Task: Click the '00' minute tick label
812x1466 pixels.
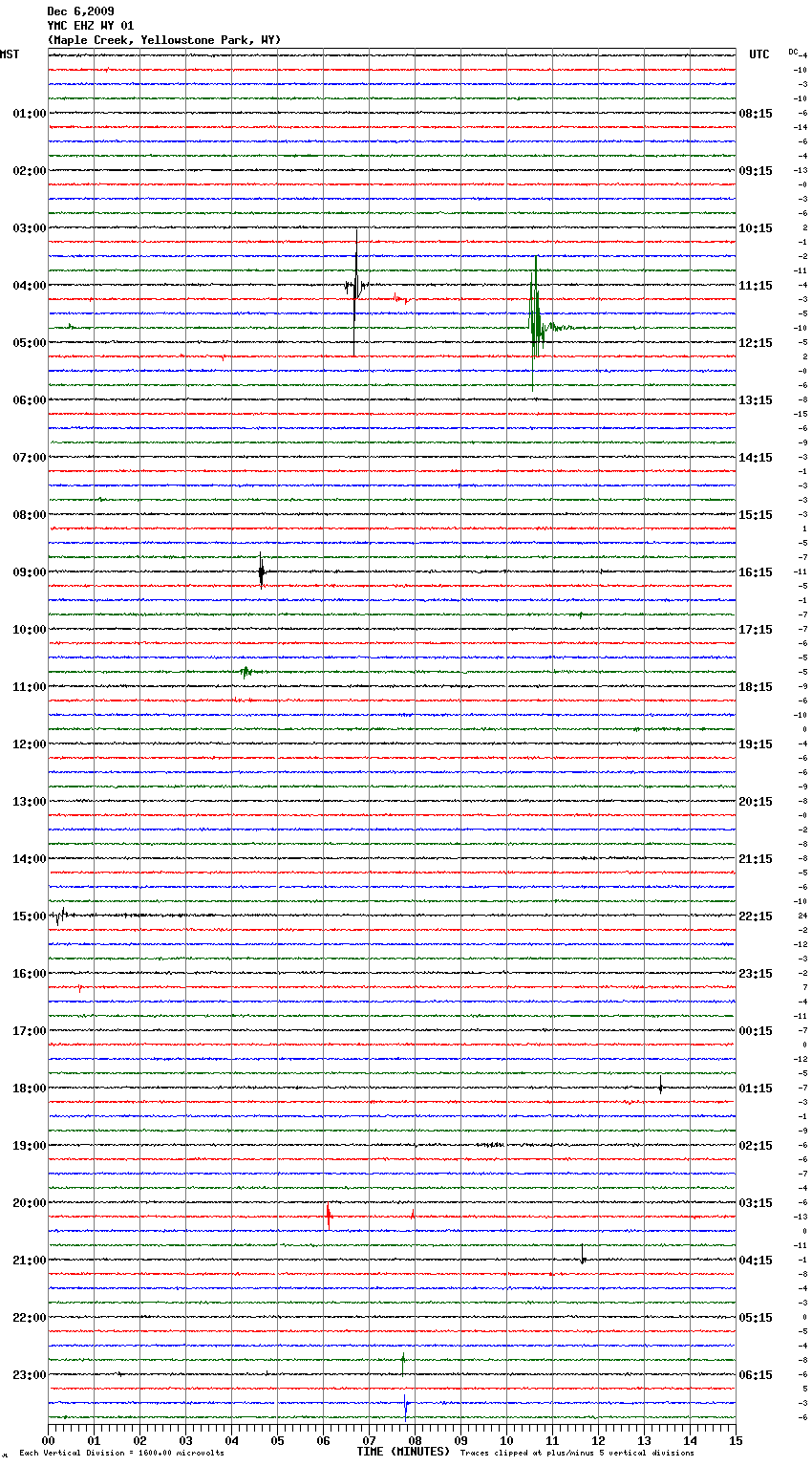Action: pyautogui.click(x=48, y=1440)
